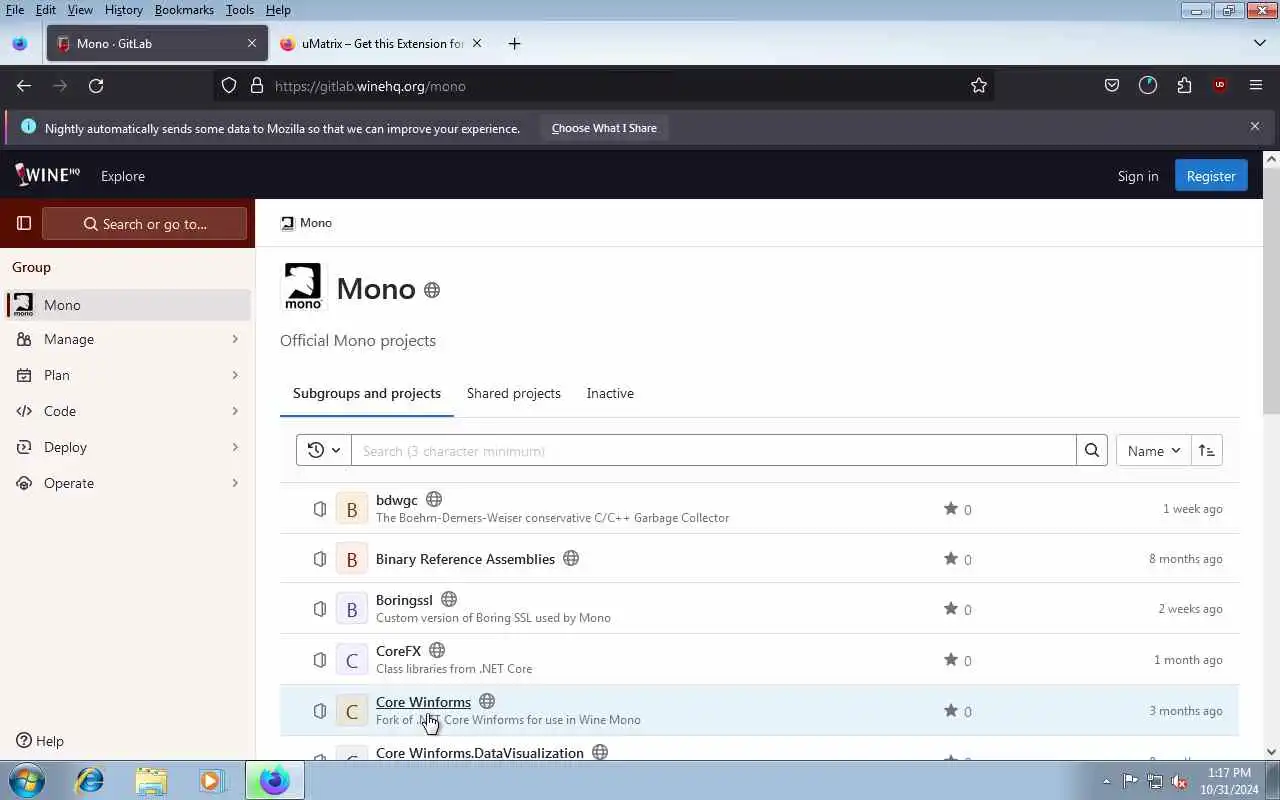Open Firefox hamburger application menu
Screen dimensions: 1280x800
click(1256, 86)
